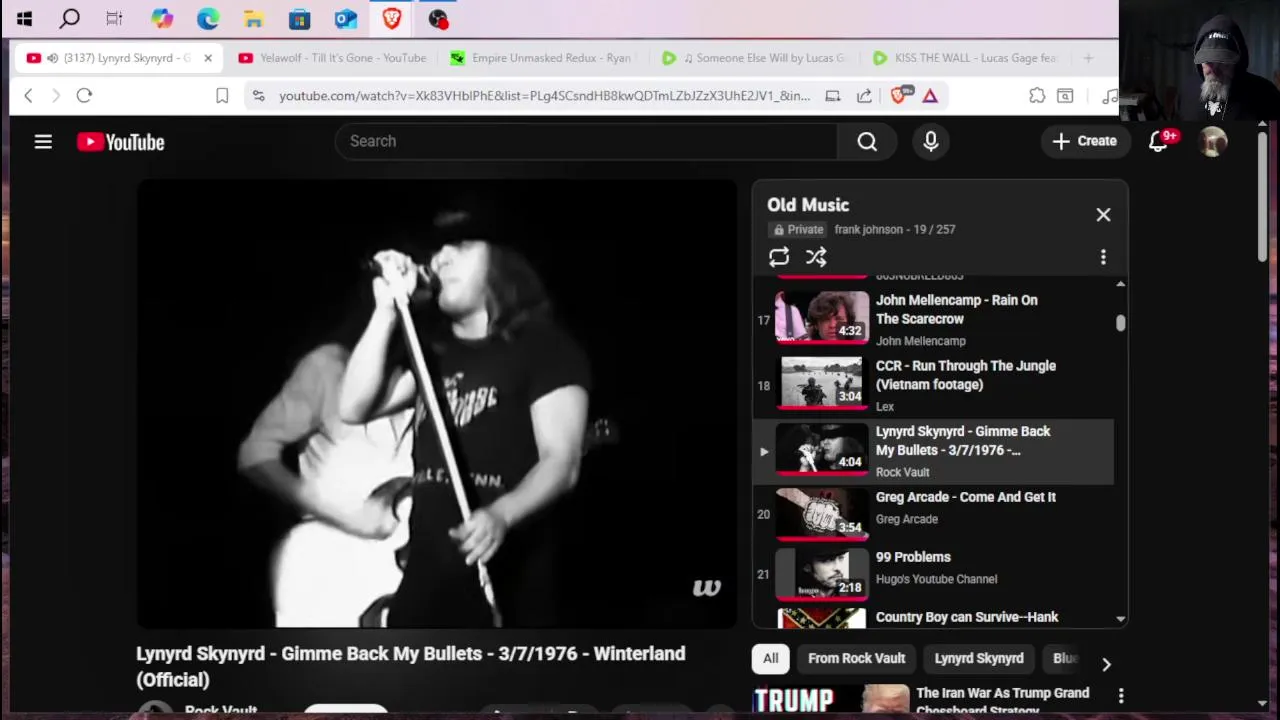Show more filter chips arrow

pos(1106,664)
